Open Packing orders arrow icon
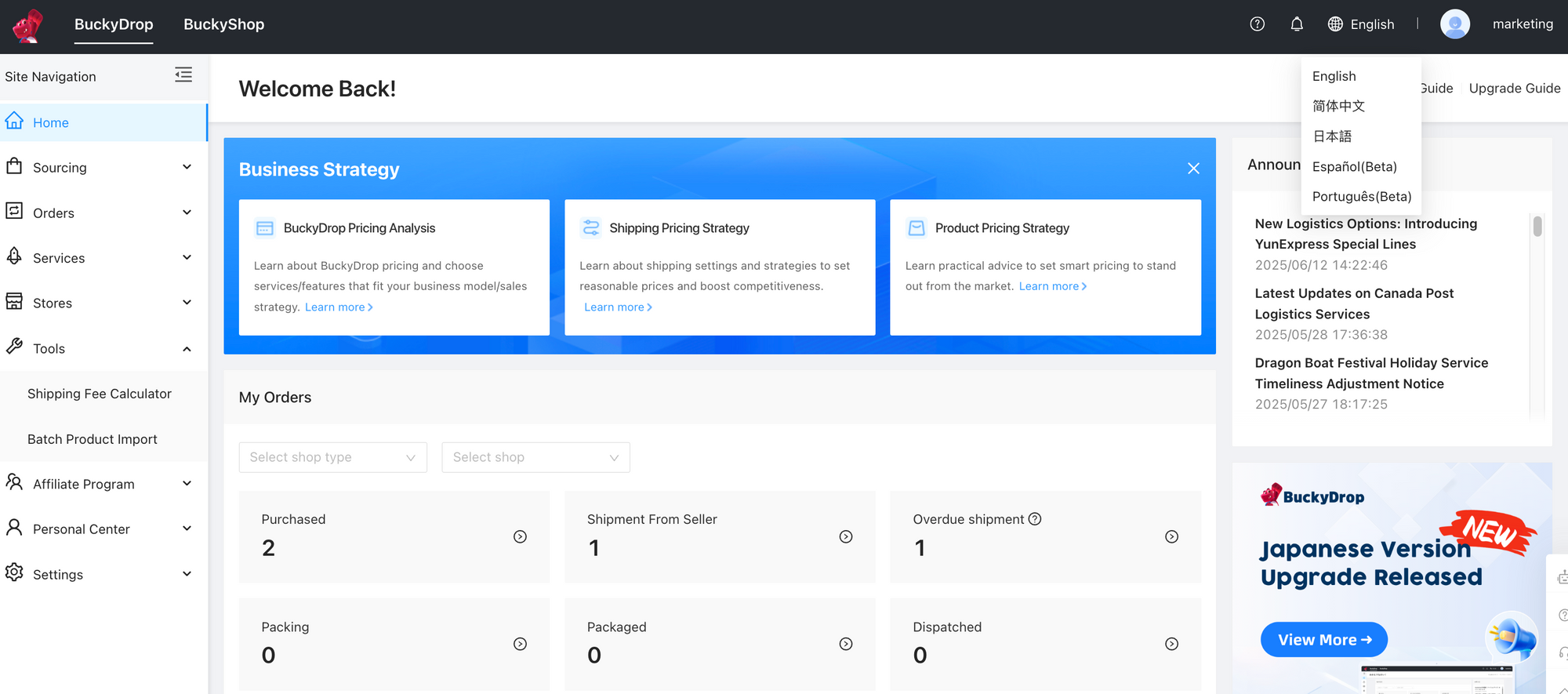 point(520,644)
